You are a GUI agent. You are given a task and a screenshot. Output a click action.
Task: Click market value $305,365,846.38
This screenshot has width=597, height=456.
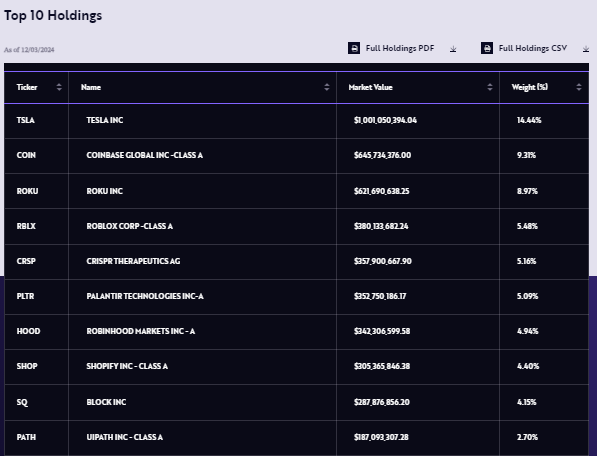(x=382, y=366)
